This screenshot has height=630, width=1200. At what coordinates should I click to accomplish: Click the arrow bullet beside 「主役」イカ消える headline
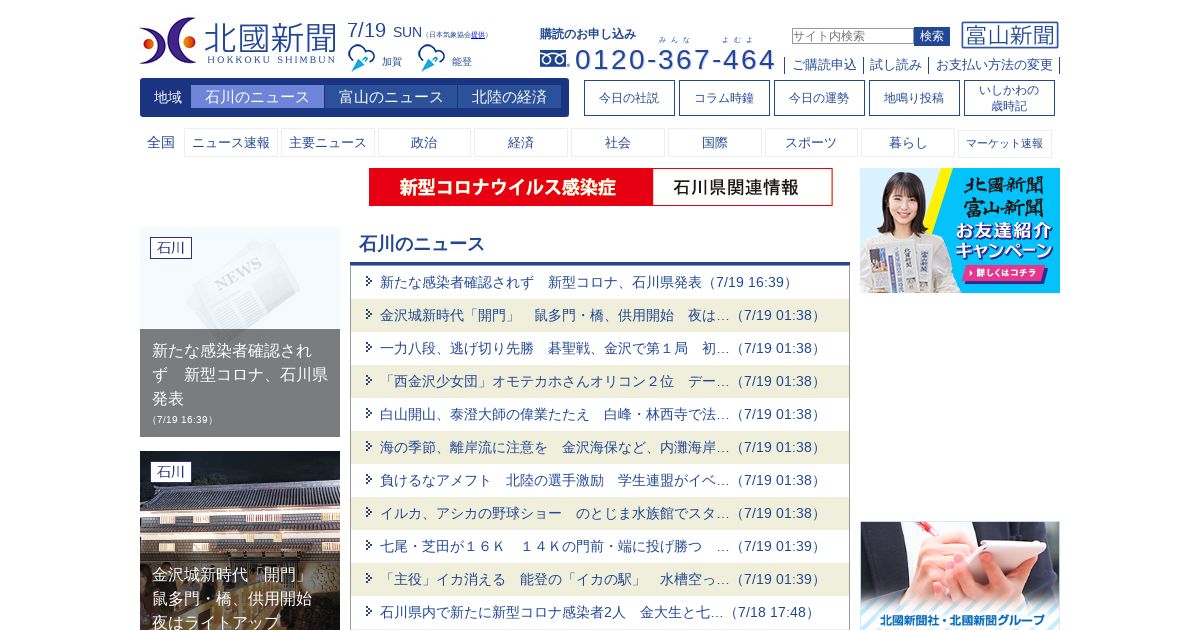point(369,578)
